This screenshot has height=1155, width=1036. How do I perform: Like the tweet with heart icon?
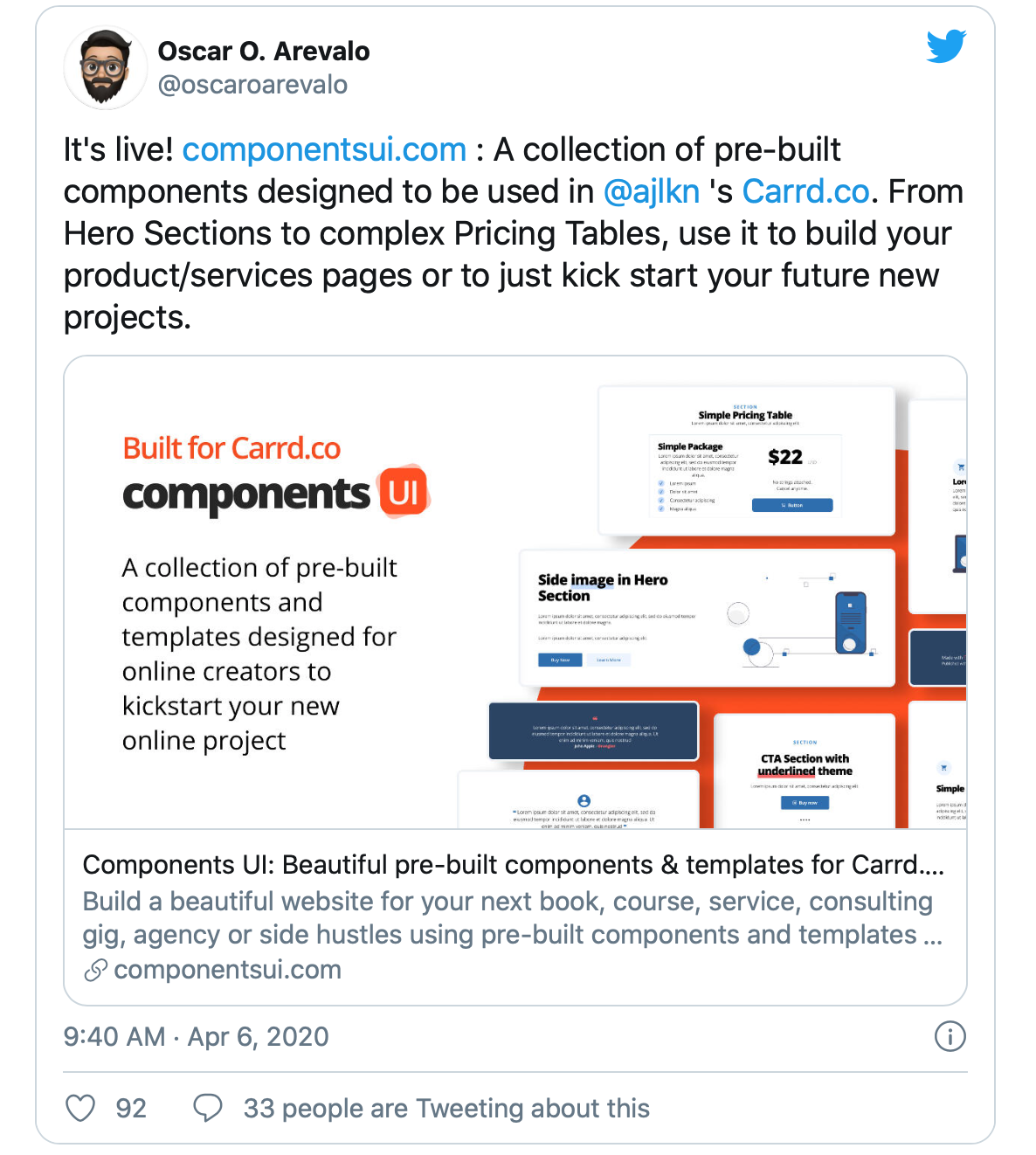[80, 1108]
